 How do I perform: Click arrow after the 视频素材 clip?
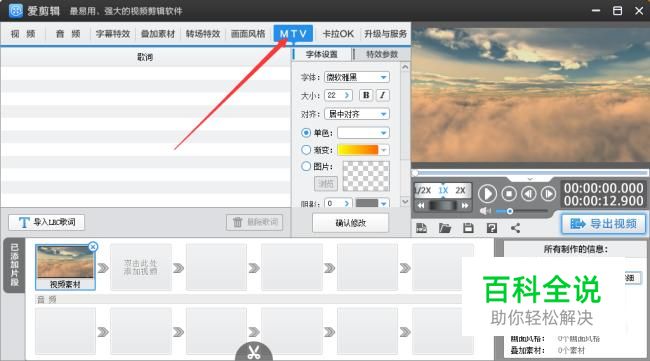(103, 268)
